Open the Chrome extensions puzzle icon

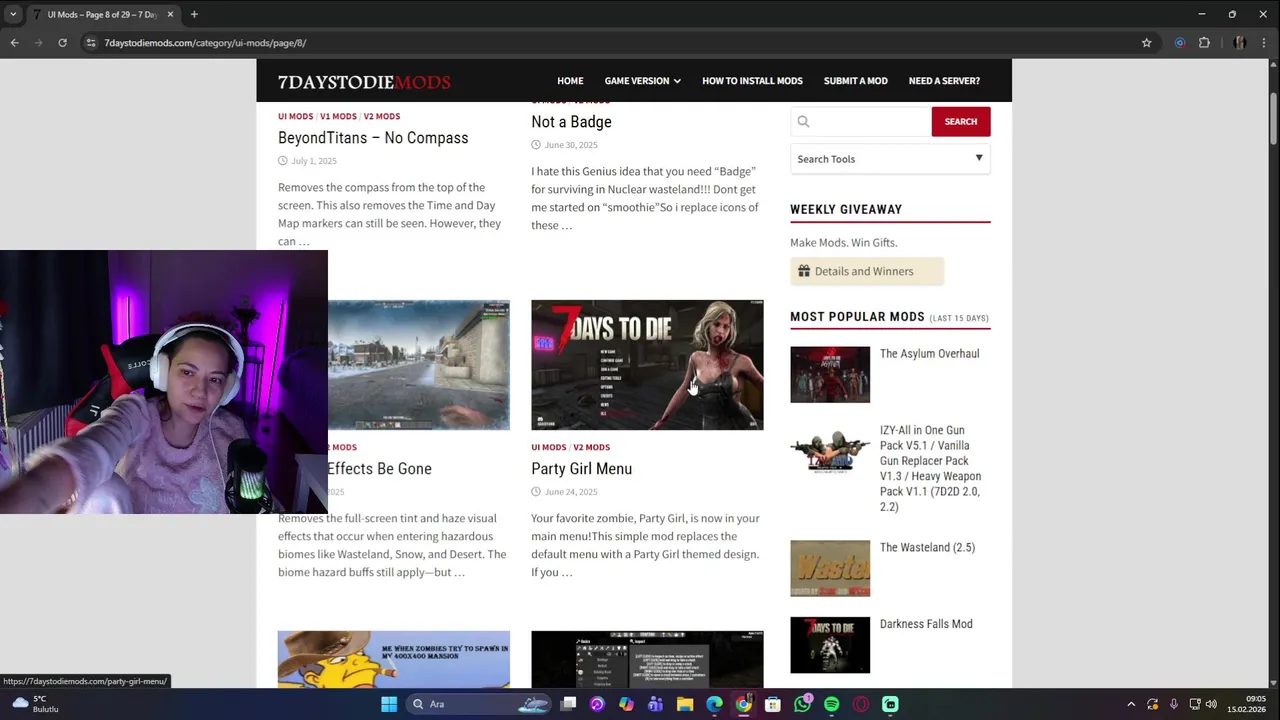[1204, 43]
